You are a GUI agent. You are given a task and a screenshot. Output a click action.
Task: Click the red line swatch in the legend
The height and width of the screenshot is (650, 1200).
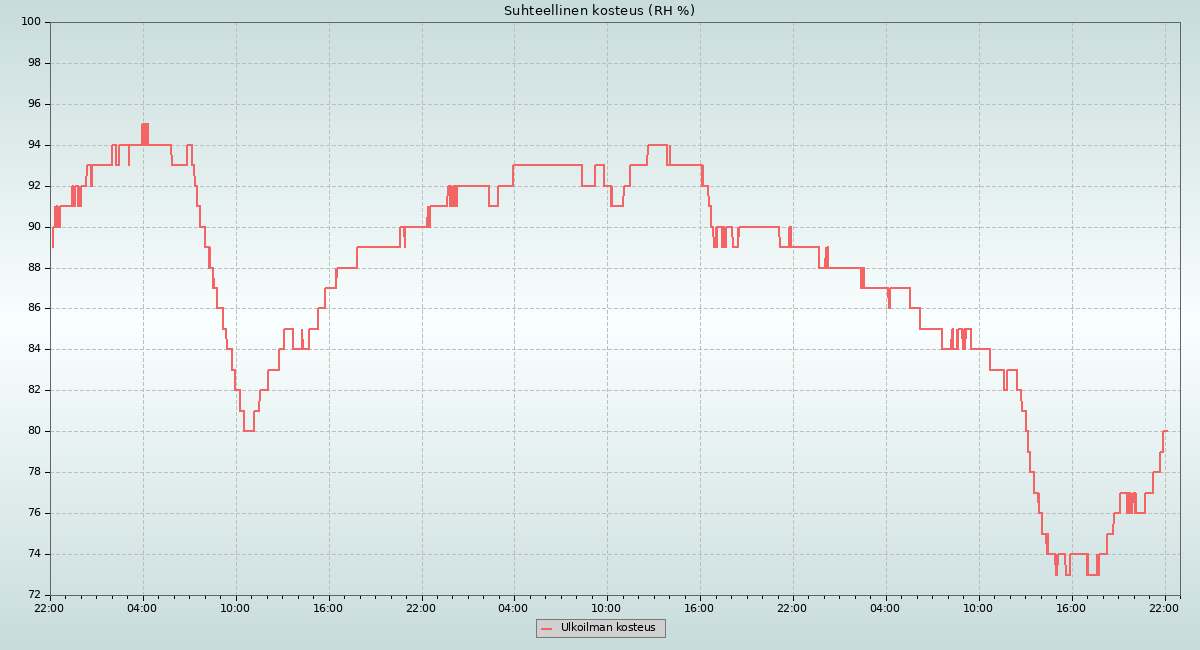tap(547, 629)
